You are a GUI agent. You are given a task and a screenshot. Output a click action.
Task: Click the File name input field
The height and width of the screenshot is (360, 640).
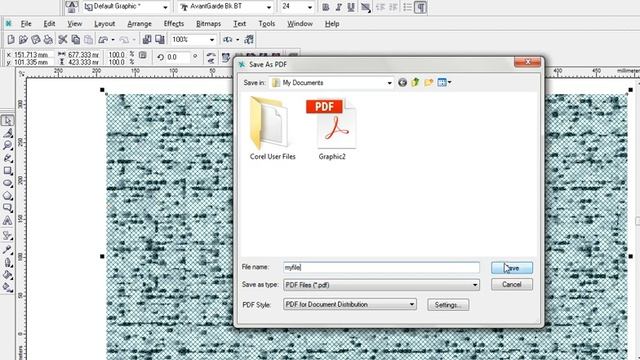[x=381, y=268]
